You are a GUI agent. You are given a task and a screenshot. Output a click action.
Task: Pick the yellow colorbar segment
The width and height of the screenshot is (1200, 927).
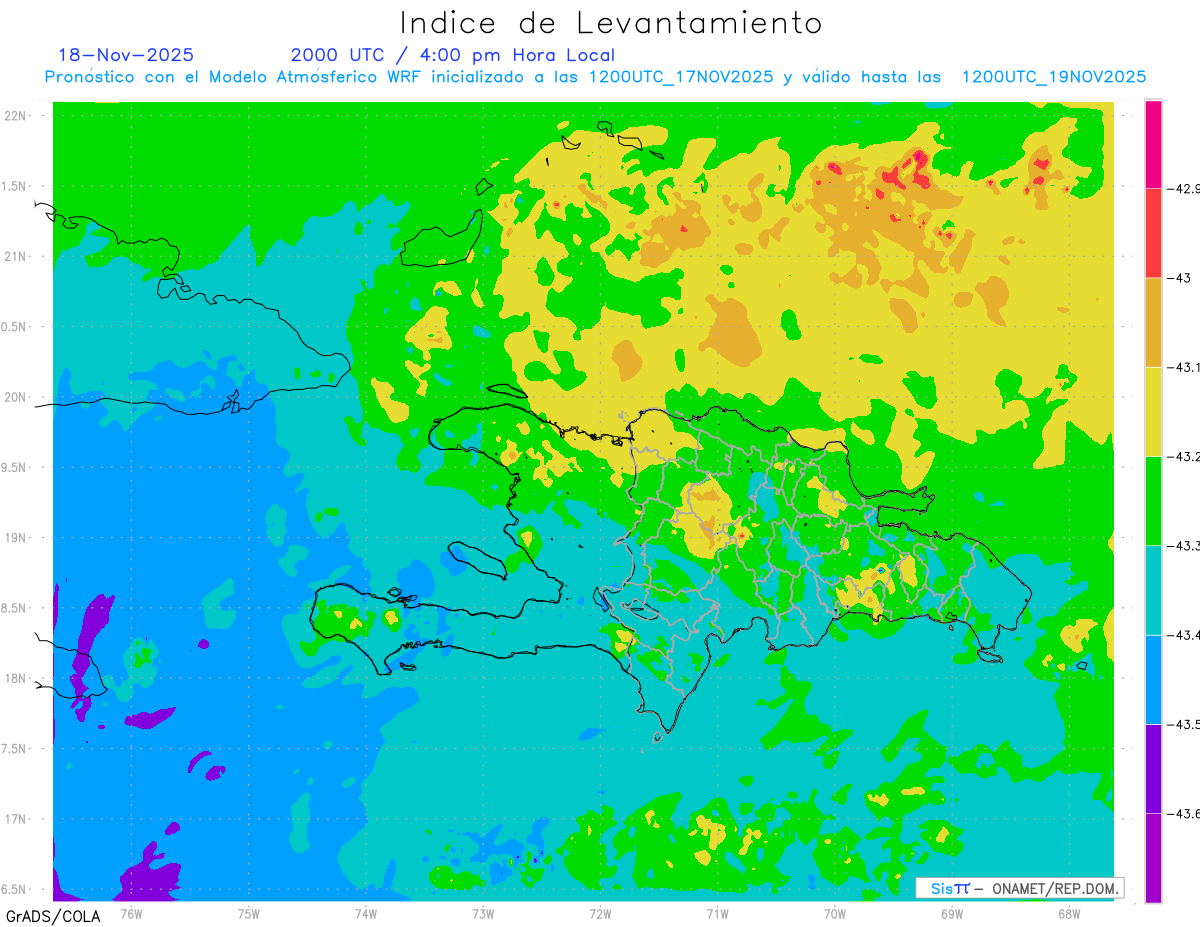pyautogui.click(x=1153, y=411)
